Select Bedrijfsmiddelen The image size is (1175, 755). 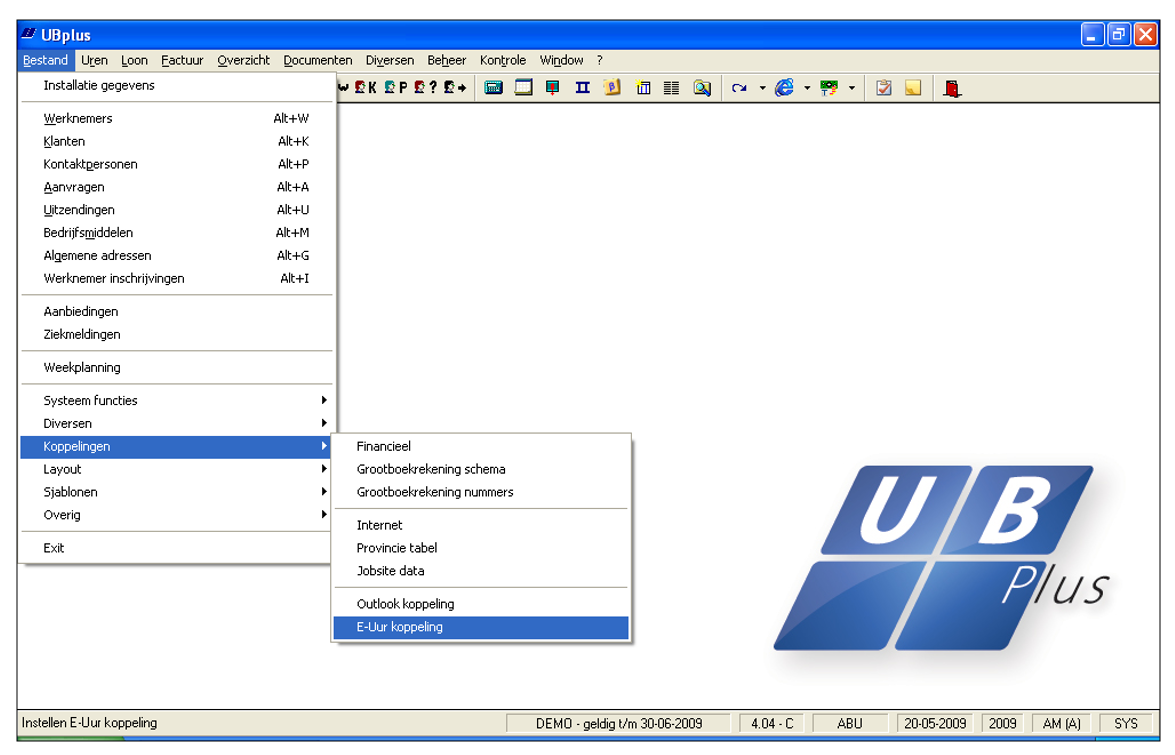pyautogui.click(x=176, y=232)
